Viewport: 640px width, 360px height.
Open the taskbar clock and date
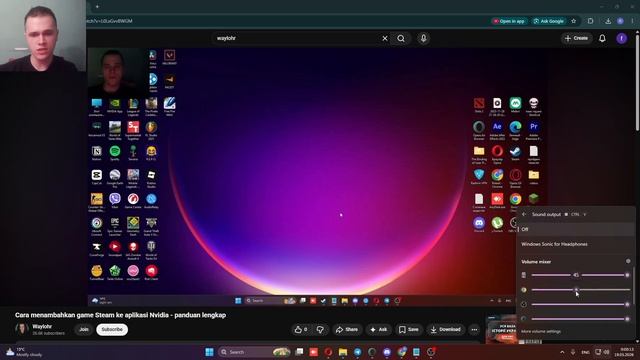click(625, 352)
